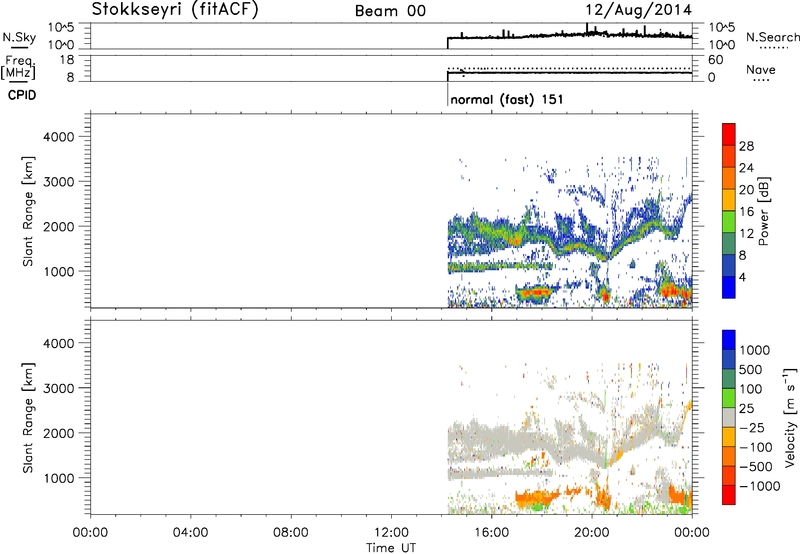Click the '08:00' time axis tick label
The width and height of the screenshot is (800, 554).
pos(290,533)
